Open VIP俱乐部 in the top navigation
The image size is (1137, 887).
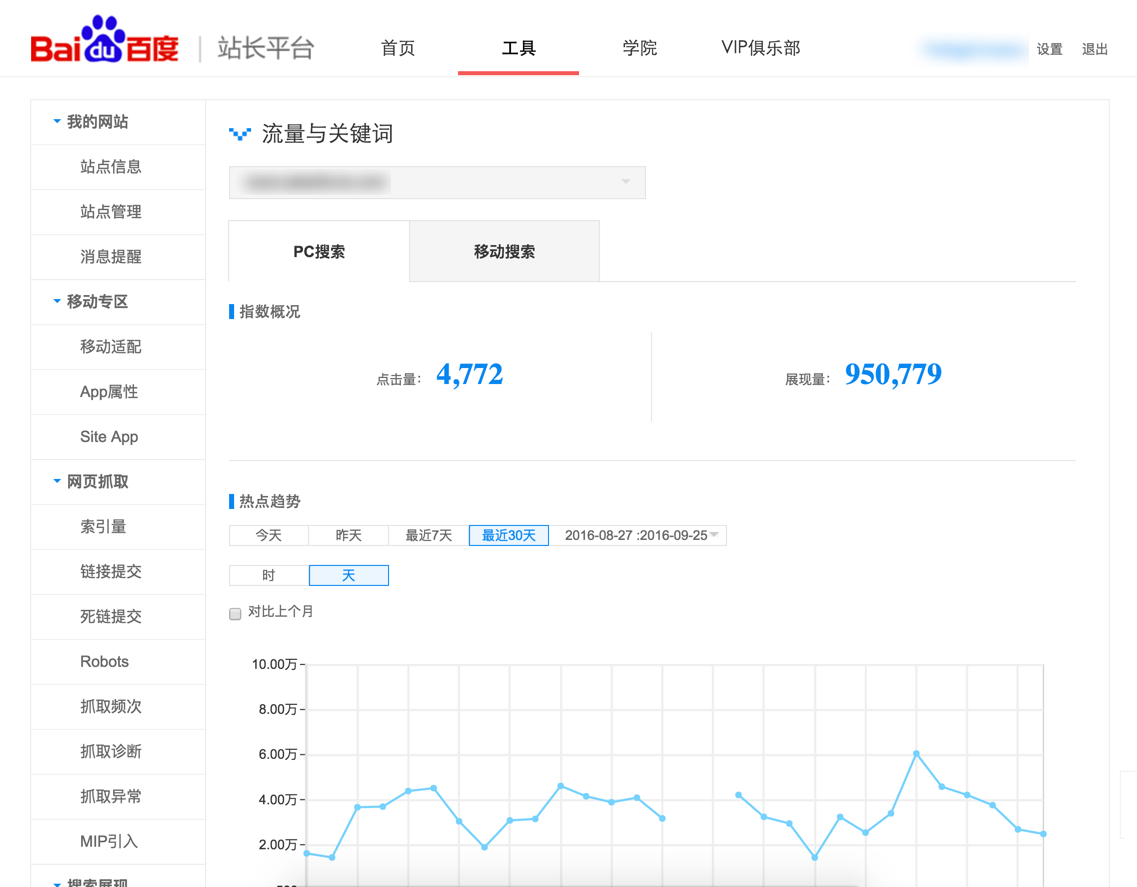point(760,48)
